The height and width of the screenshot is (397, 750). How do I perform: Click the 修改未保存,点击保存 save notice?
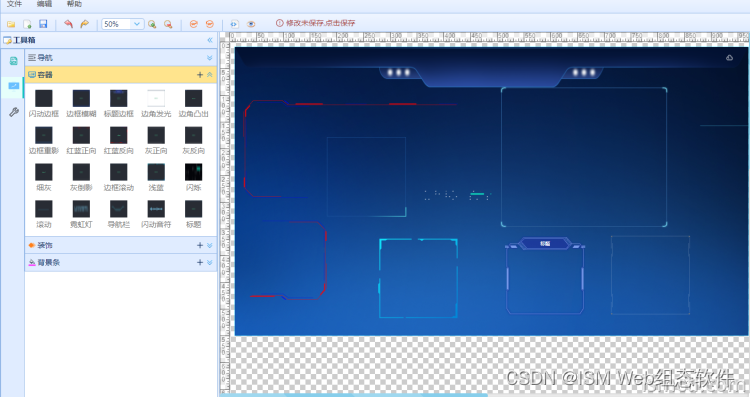click(x=316, y=23)
